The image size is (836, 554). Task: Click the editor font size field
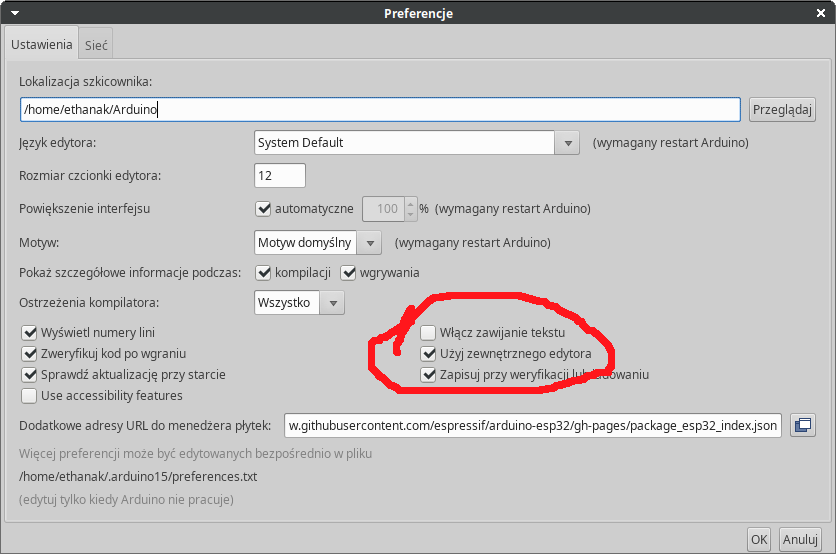tap(280, 176)
